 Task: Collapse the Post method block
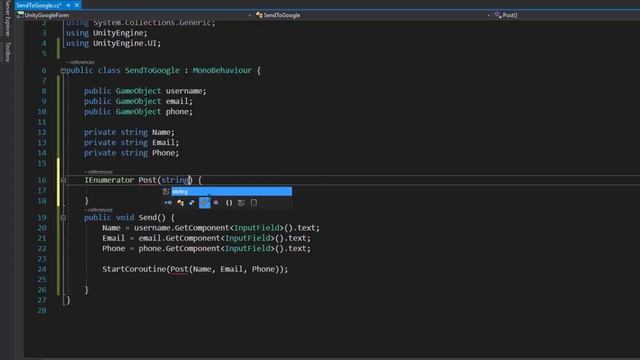63,180
